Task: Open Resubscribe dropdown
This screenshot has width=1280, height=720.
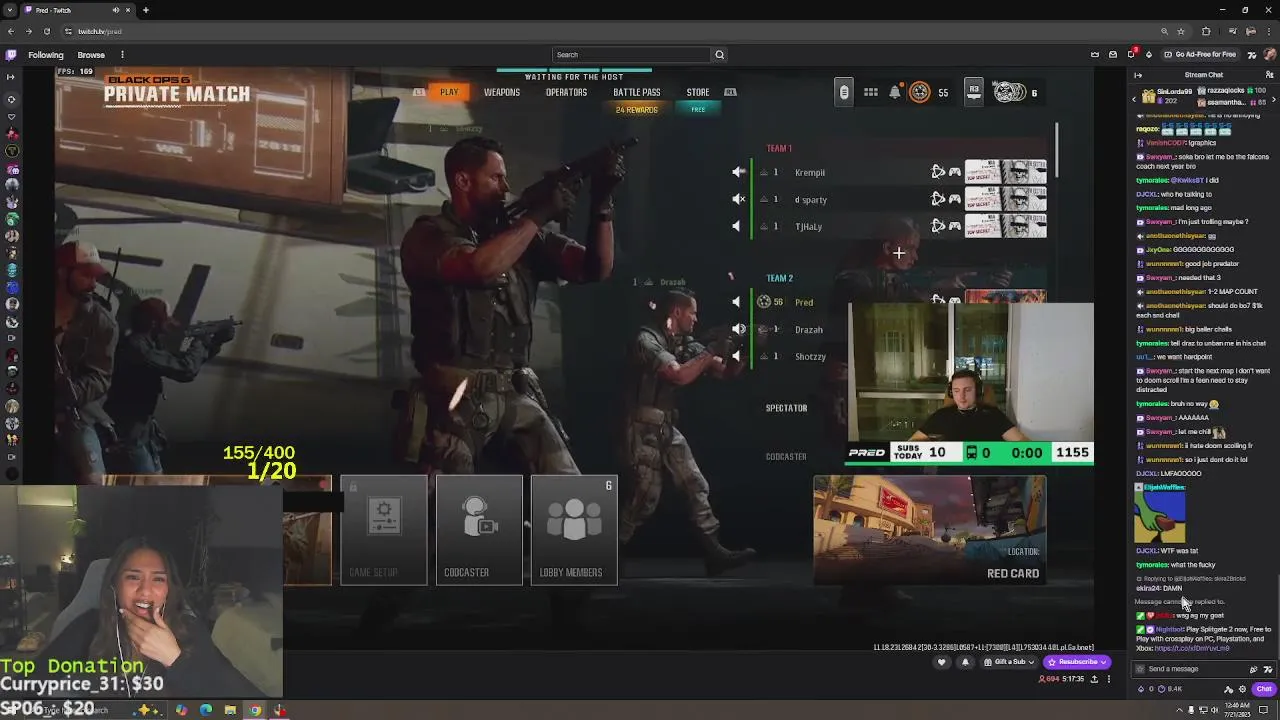Action: [1077, 662]
